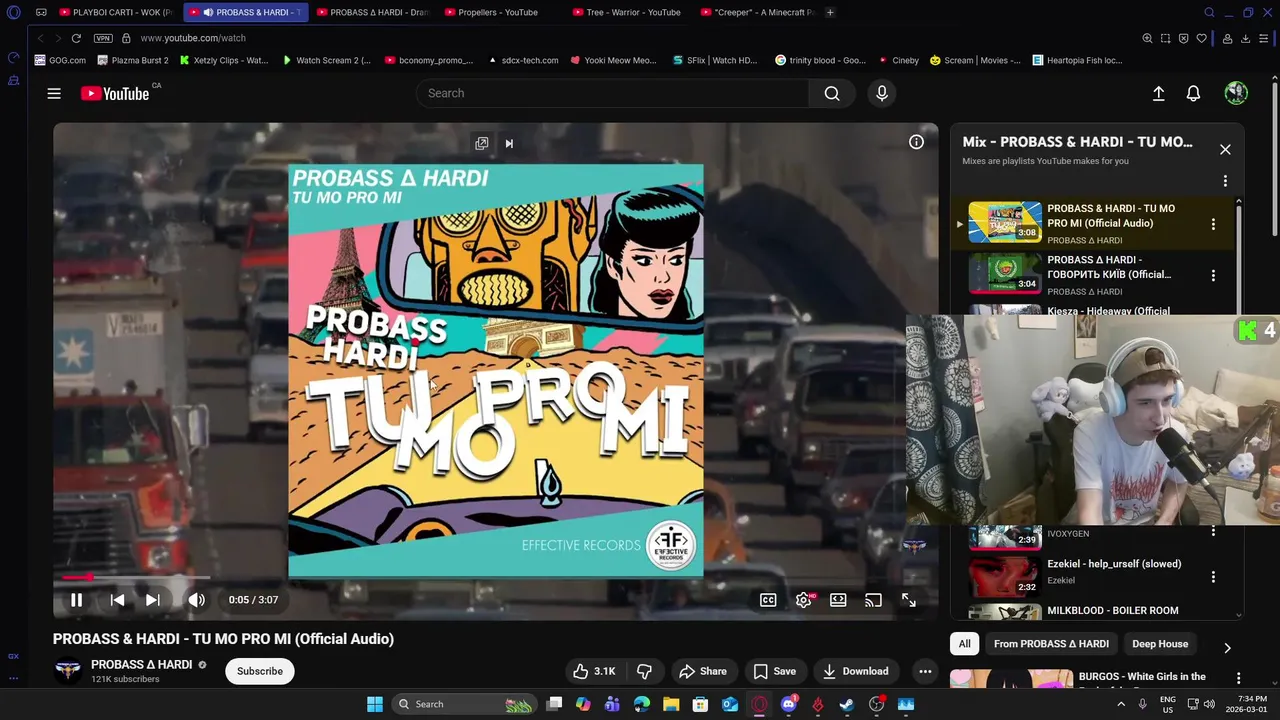The width and height of the screenshot is (1280, 720).
Task: Open a new browser tab
Action: (830, 12)
